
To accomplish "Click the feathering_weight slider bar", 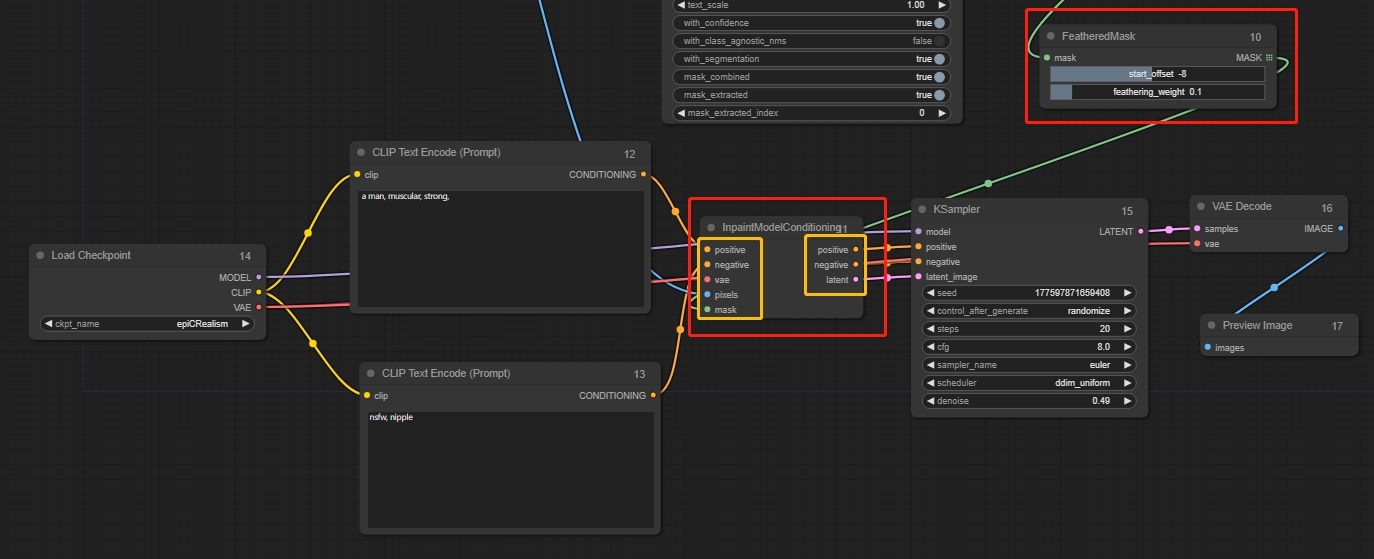I will tap(1157, 92).
